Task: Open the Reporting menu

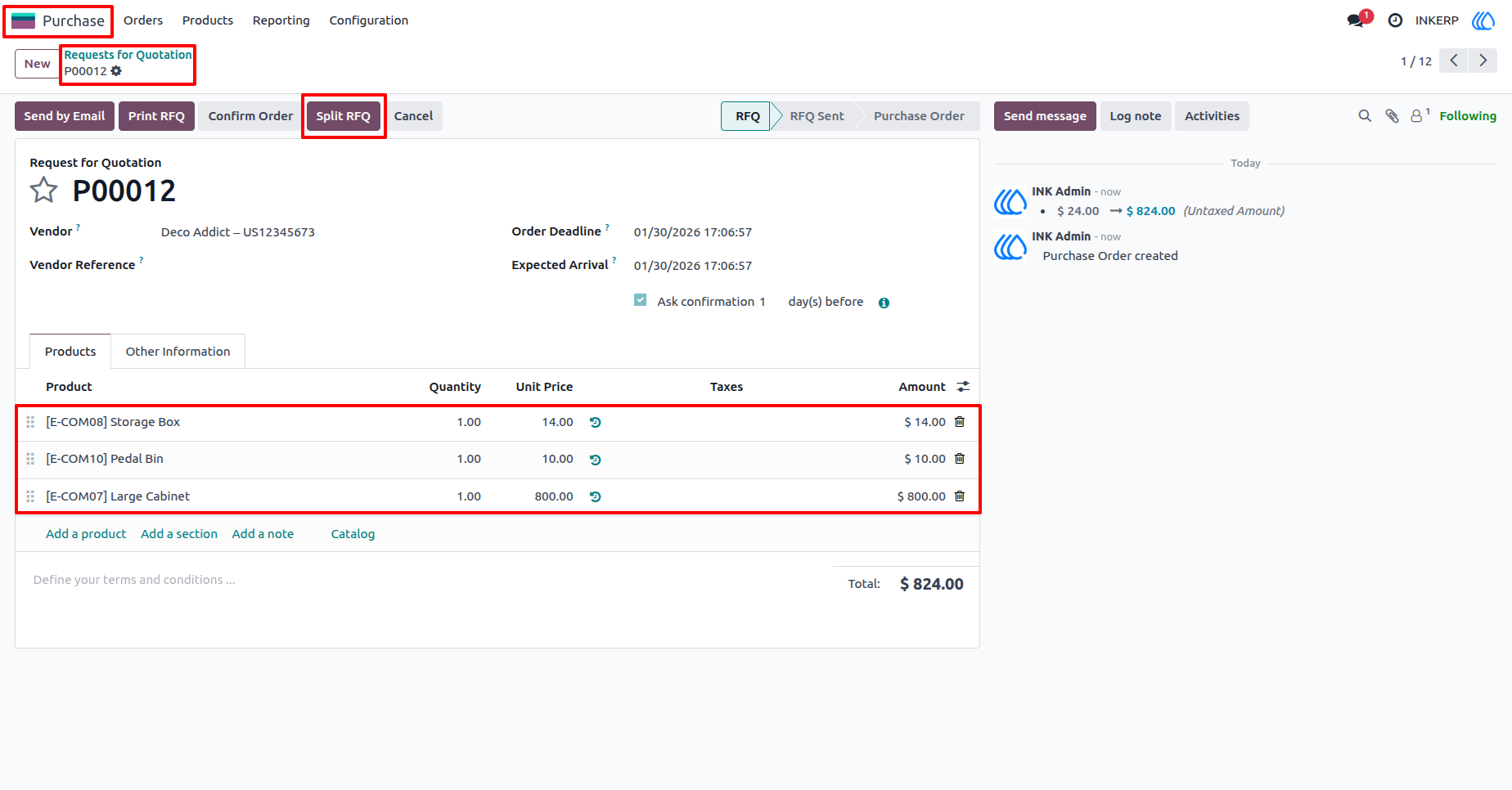Action: (281, 20)
